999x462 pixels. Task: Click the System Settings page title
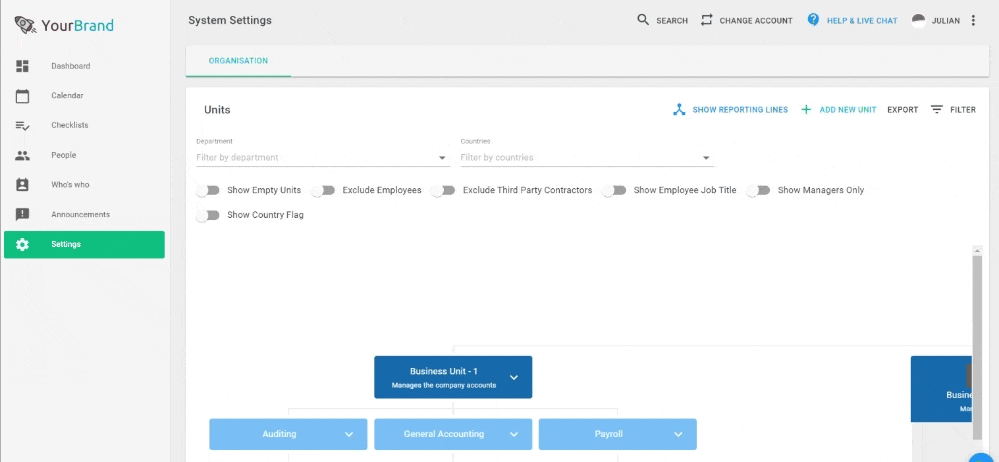[230, 20]
